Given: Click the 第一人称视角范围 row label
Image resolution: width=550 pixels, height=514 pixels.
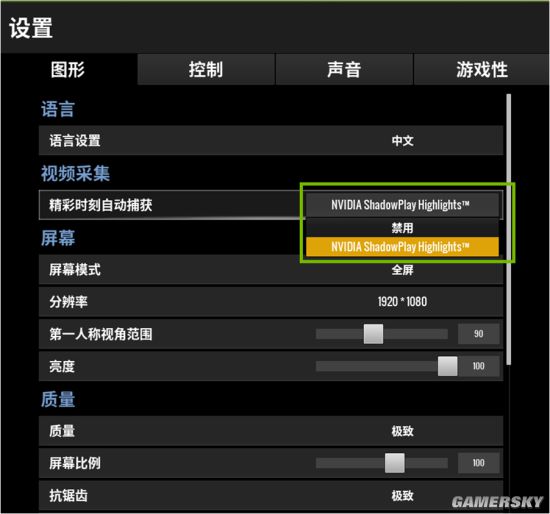Looking at the screenshot, I should (x=101, y=334).
